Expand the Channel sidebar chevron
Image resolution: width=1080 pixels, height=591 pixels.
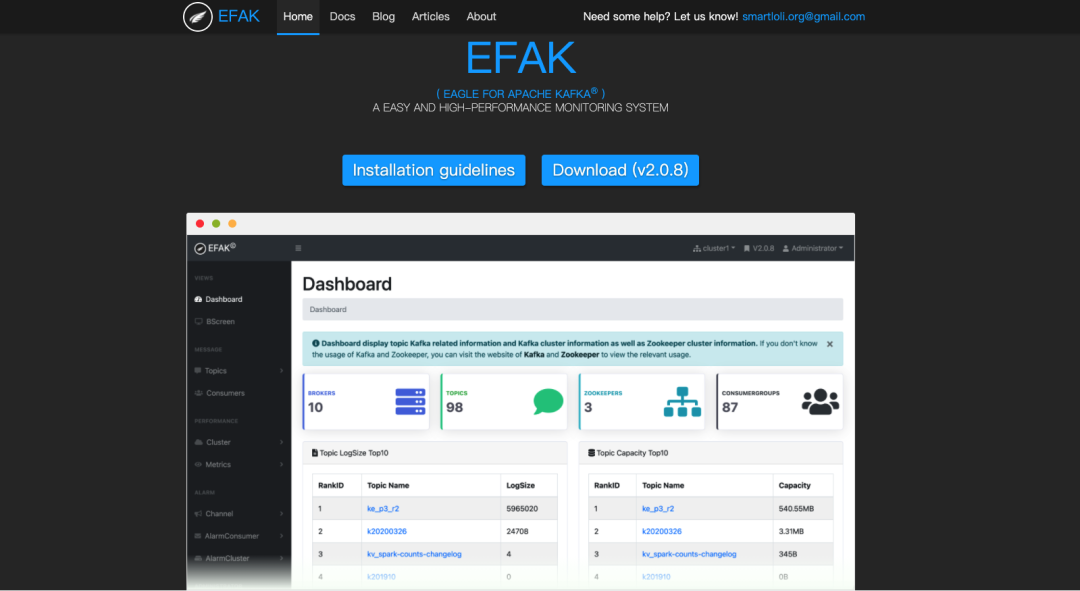282,514
